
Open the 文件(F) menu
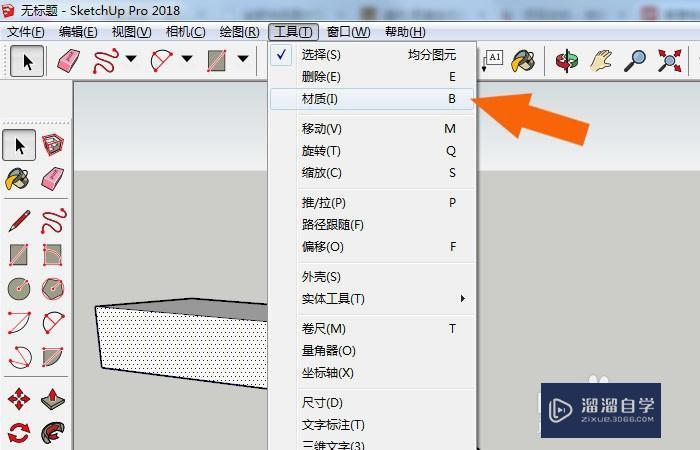point(25,32)
